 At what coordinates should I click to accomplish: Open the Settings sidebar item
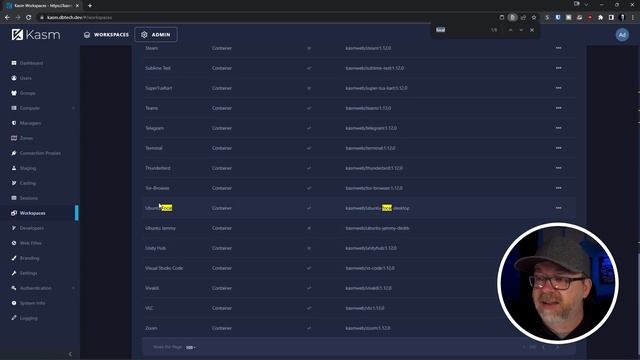[28, 273]
